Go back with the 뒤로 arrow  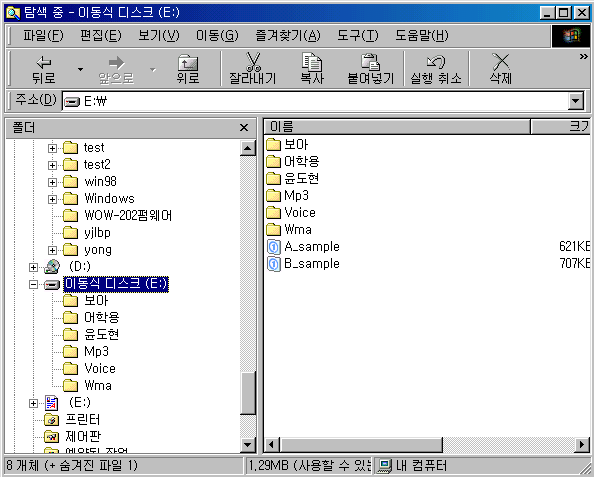[x=44, y=69]
